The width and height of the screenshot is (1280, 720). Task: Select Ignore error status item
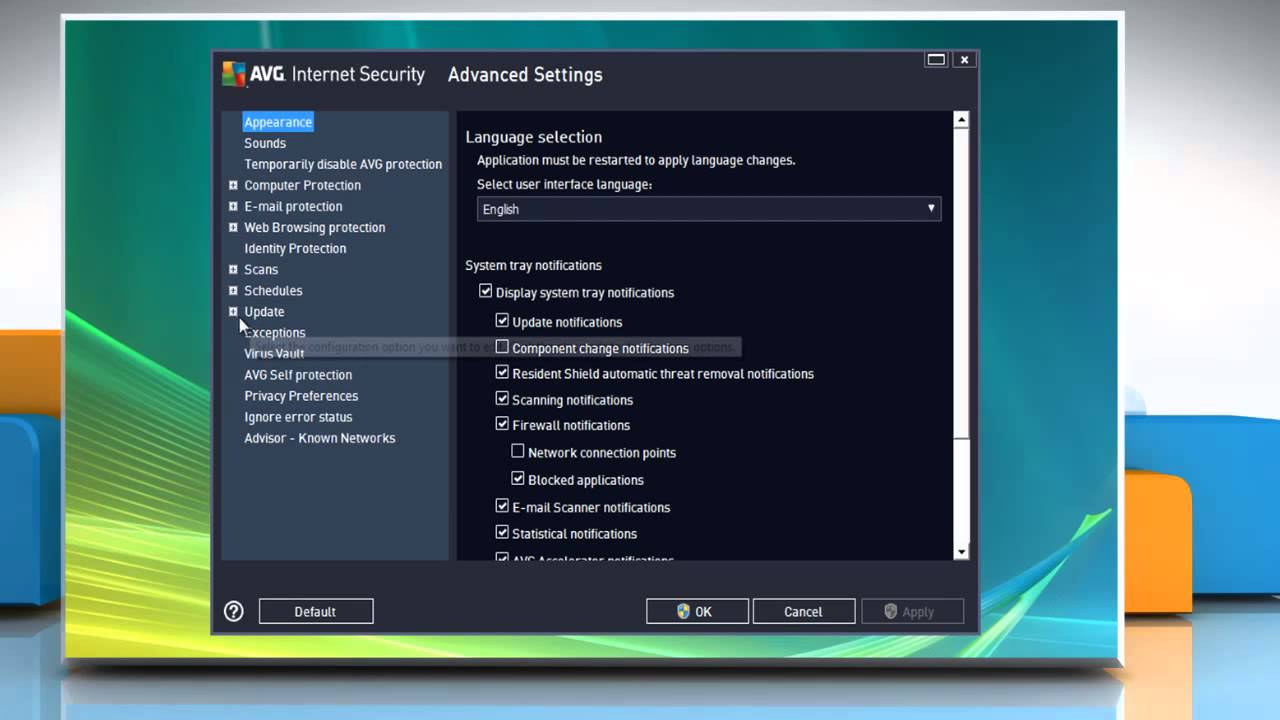coord(298,417)
